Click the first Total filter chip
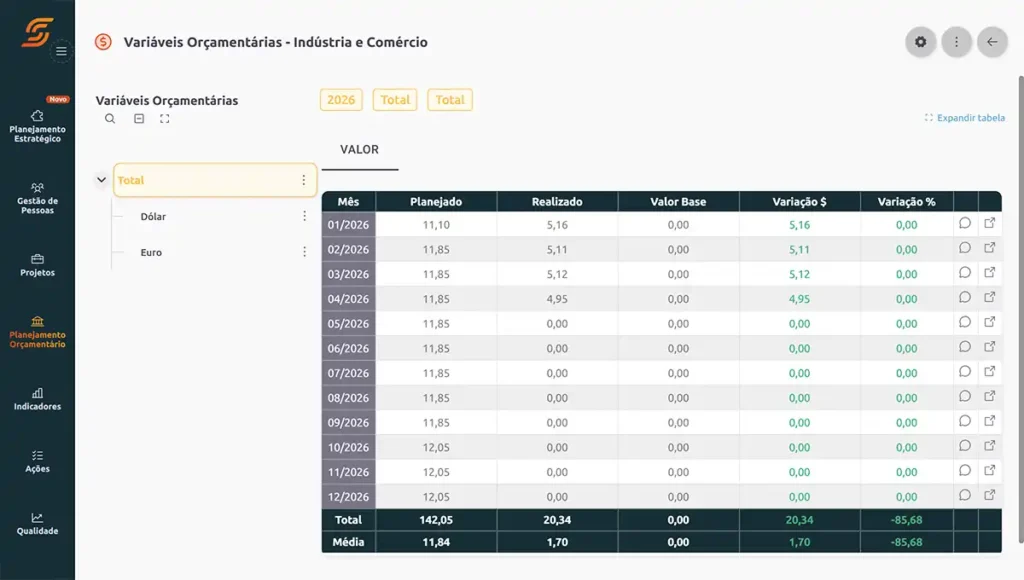This screenshot has height=580, width=1024. (395, 100)
